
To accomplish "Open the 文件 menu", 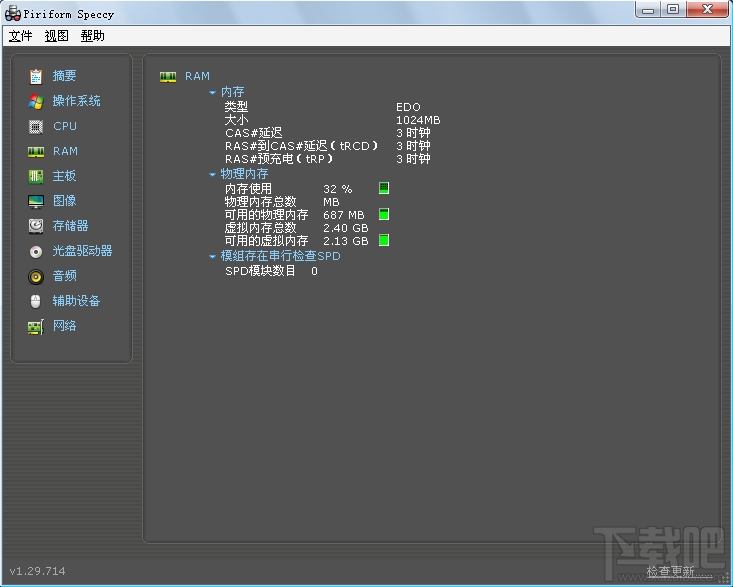I will pos(21,36).
